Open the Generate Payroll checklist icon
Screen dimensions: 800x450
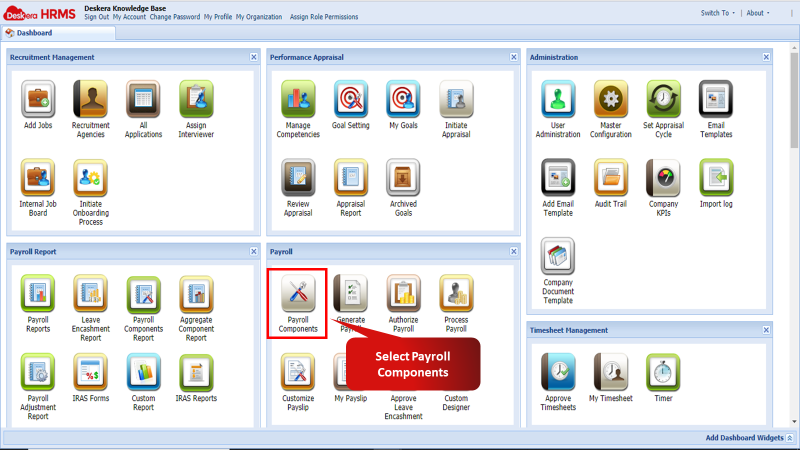point(351,293)
